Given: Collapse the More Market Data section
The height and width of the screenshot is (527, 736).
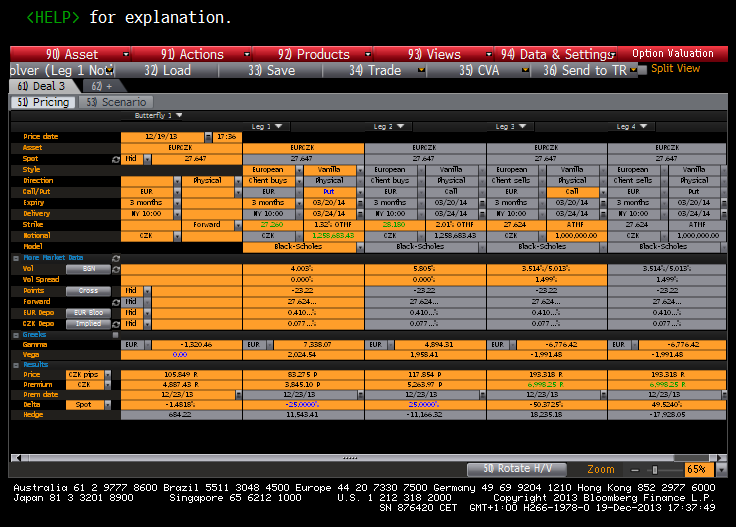Looking at the screenshot, I should (x=16, y=258).
